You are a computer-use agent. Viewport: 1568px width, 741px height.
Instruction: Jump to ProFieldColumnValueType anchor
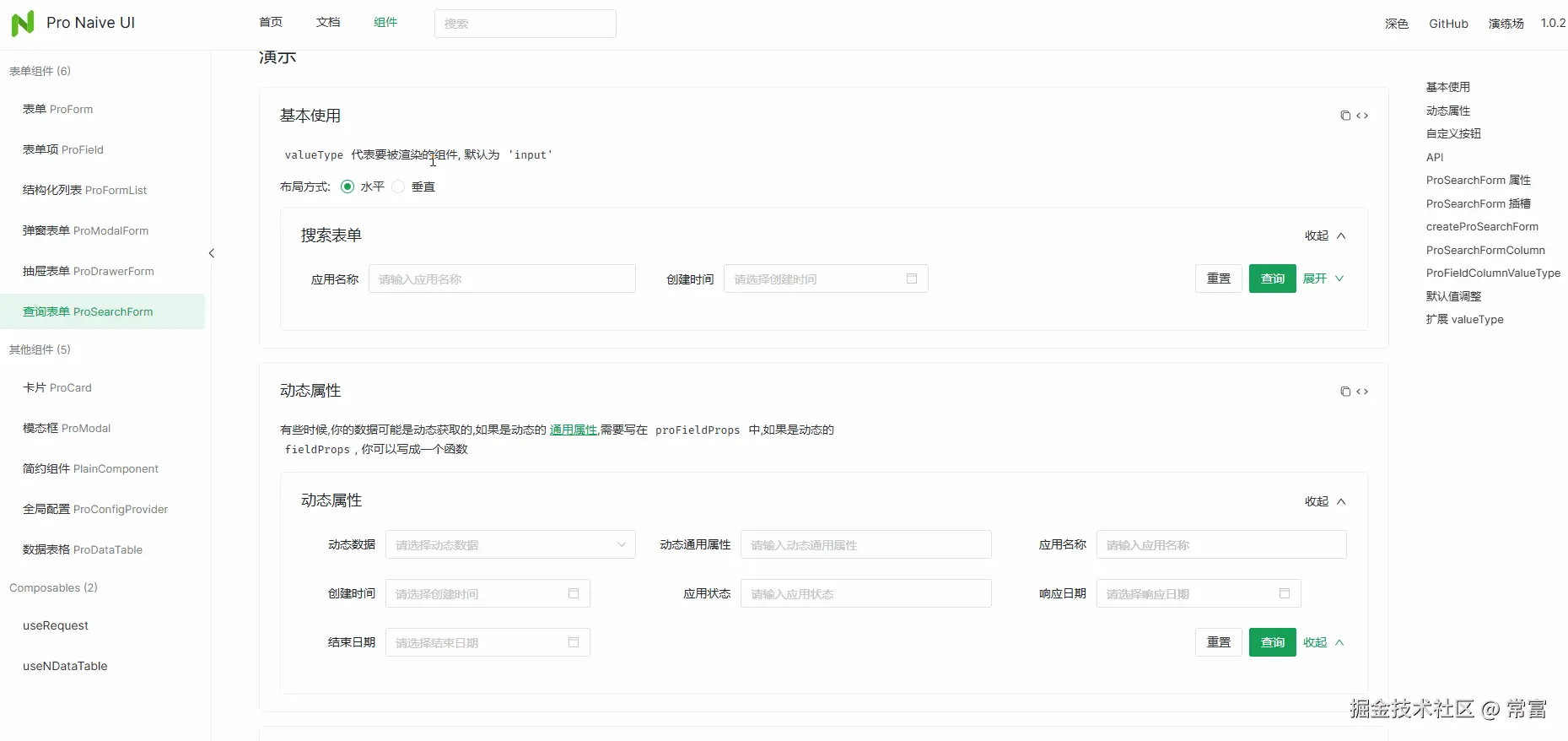1493,273
